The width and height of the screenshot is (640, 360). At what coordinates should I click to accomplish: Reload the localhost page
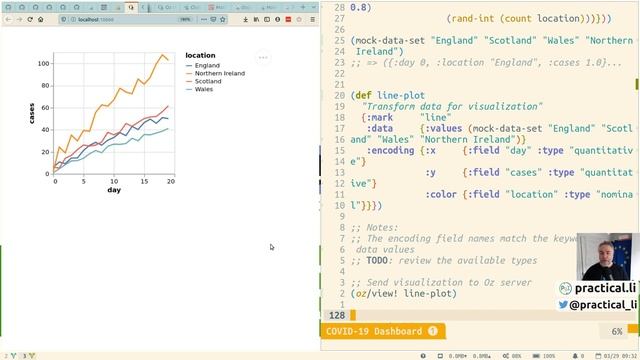tap(30, 19)
